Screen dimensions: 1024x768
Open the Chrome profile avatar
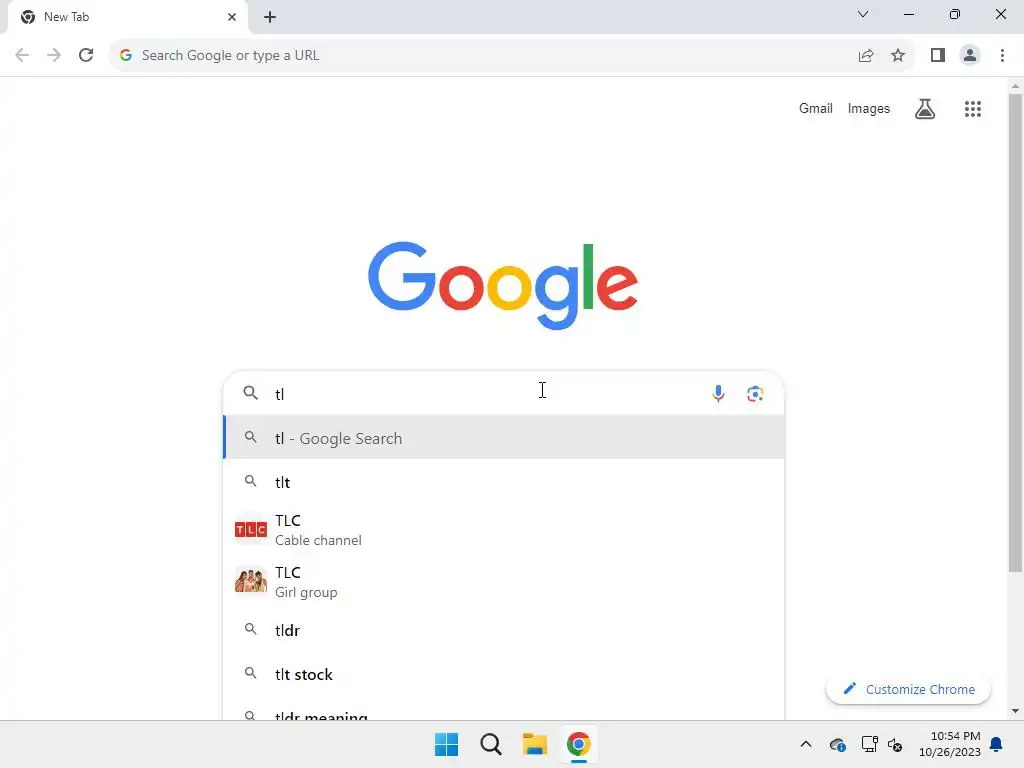click(x=970, y=56)
